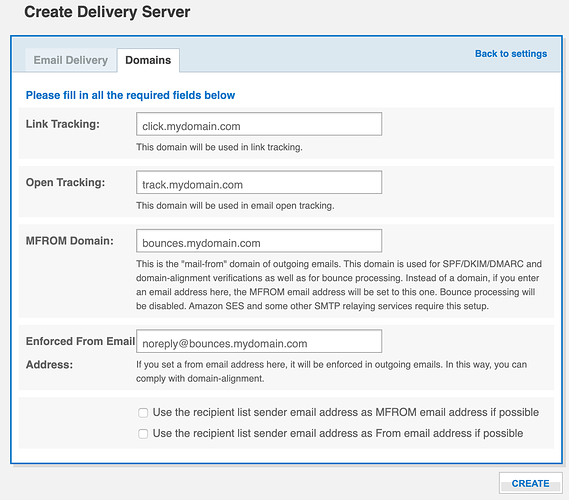Enable sender email as MFROM address checkbox

(143, 413)
